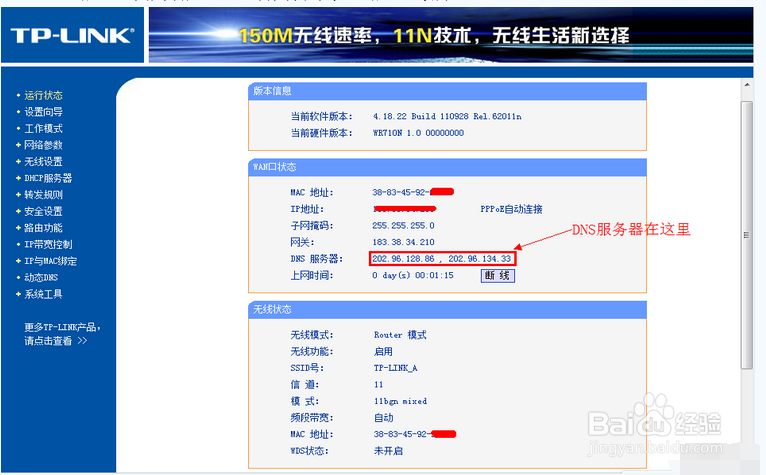Expand the IP带宽控制 menu
The width and height of the screenshot is (766, 475).
coord(48,244)
